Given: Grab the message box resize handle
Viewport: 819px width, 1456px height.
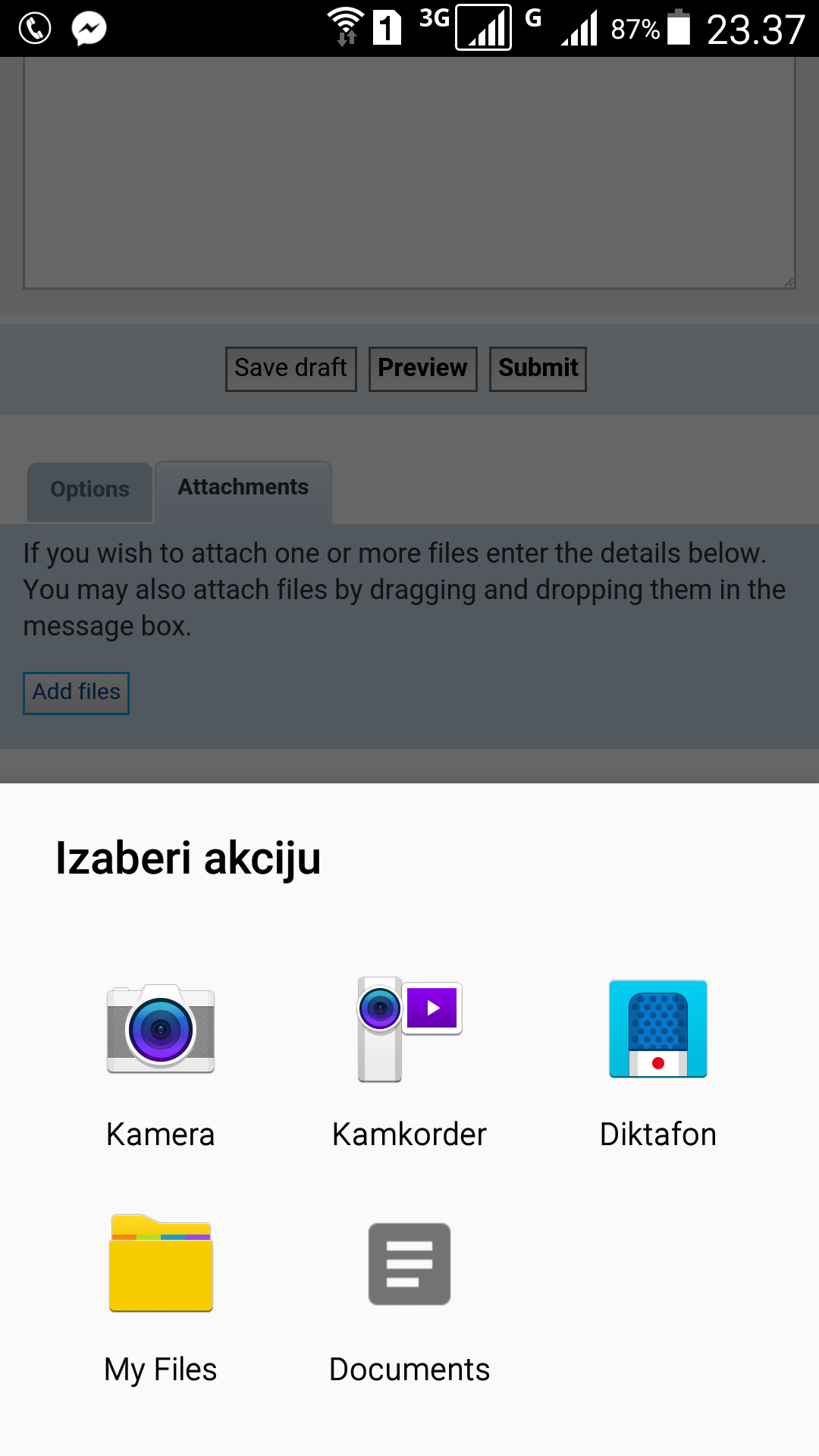Looking at the screenshot, I should click(789, 282).
